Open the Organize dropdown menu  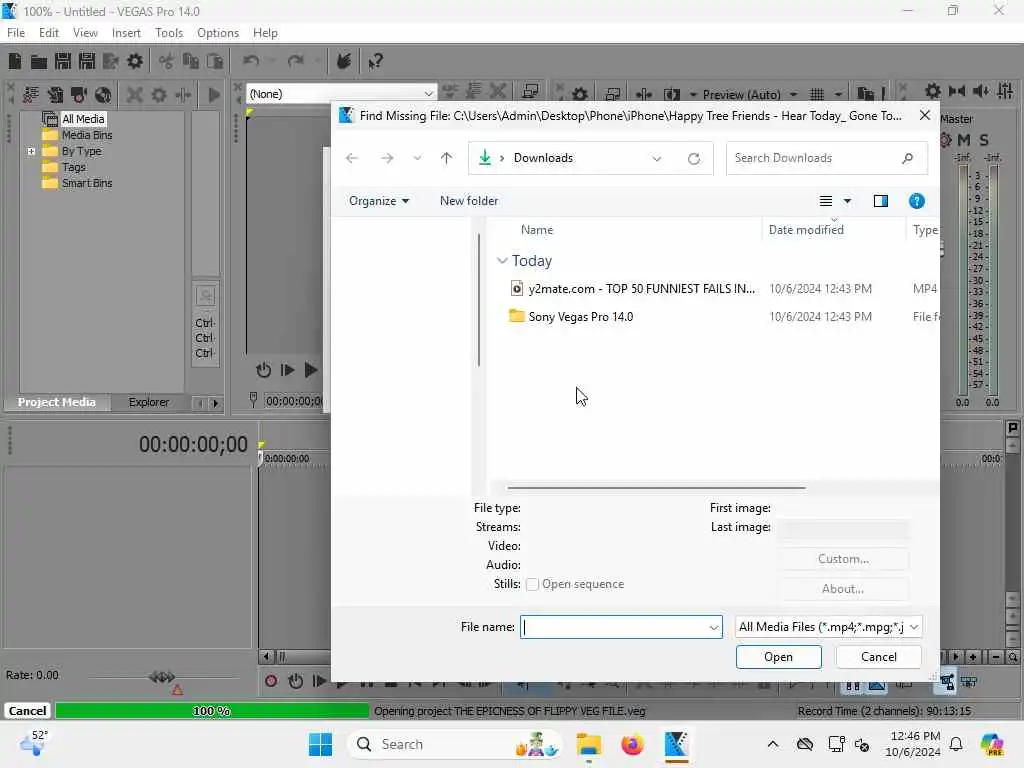coord(379,201)
